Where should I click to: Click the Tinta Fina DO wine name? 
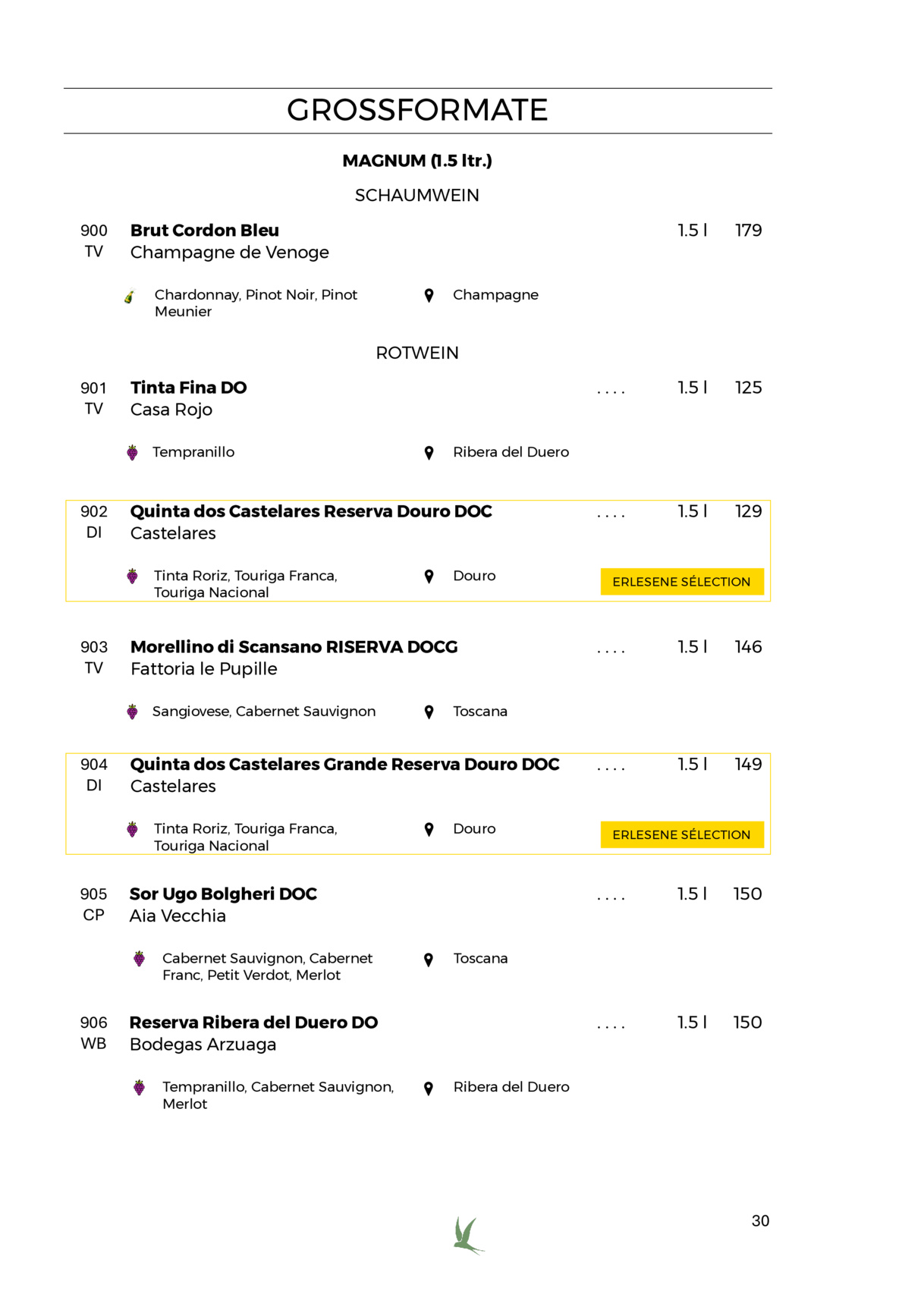point(189,388)
